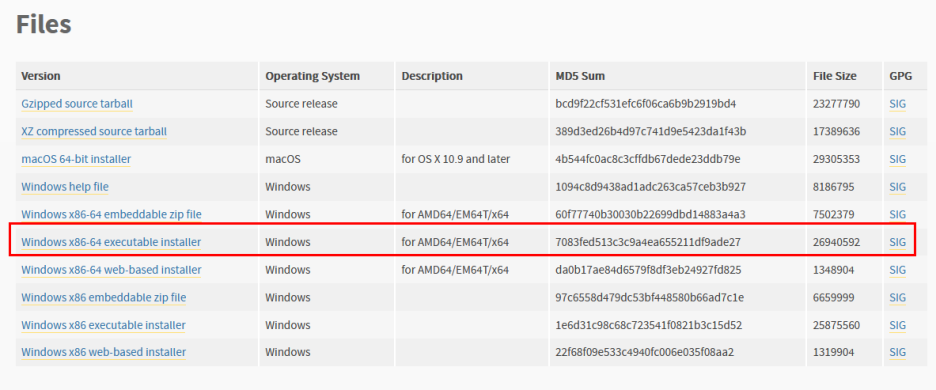
Task: Click Windows x86-64 executable installer link
Action: pyautogui.click(x=111, y=242)
